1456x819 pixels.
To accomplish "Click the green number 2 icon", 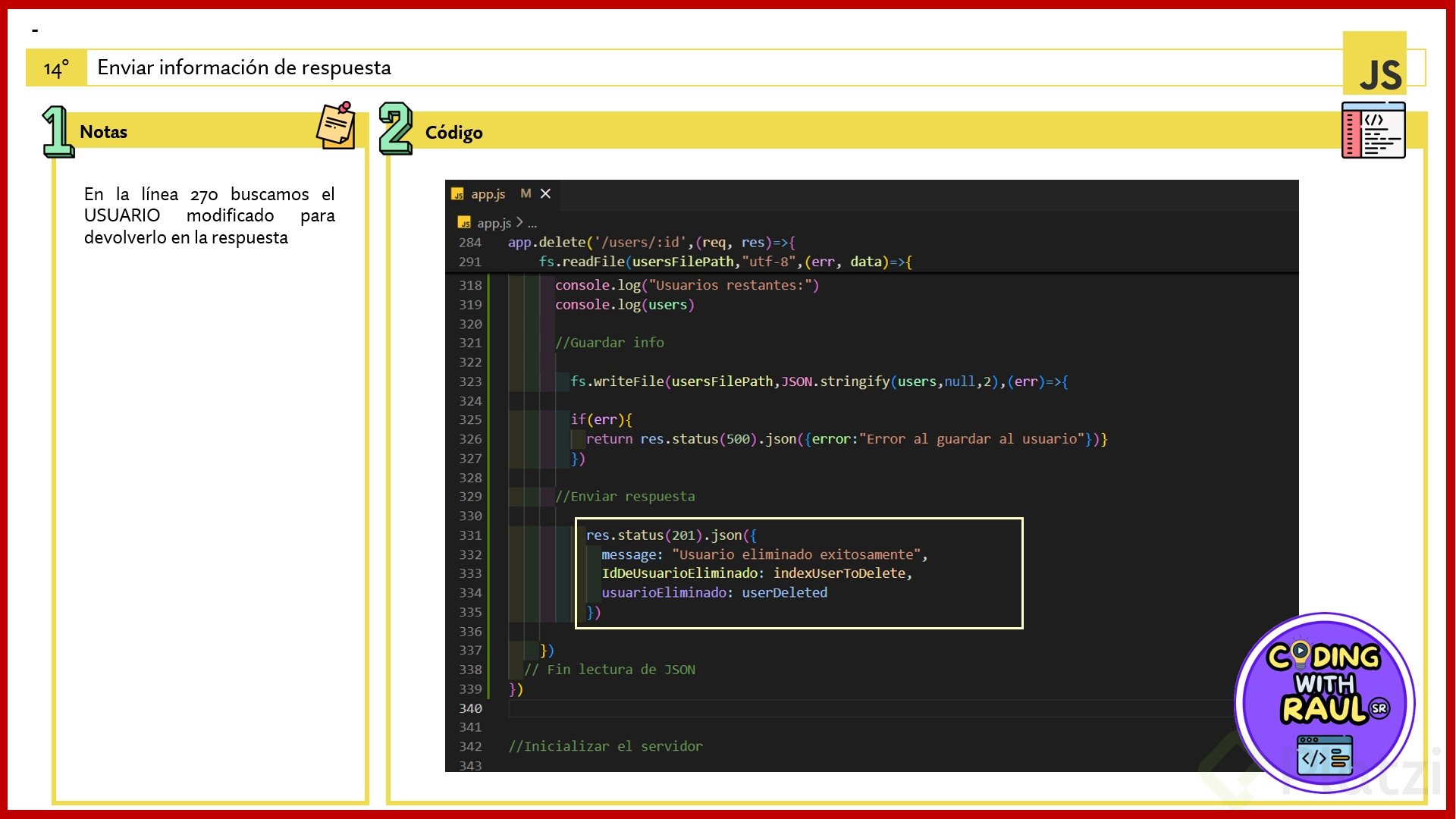I will tap(395, 129).
